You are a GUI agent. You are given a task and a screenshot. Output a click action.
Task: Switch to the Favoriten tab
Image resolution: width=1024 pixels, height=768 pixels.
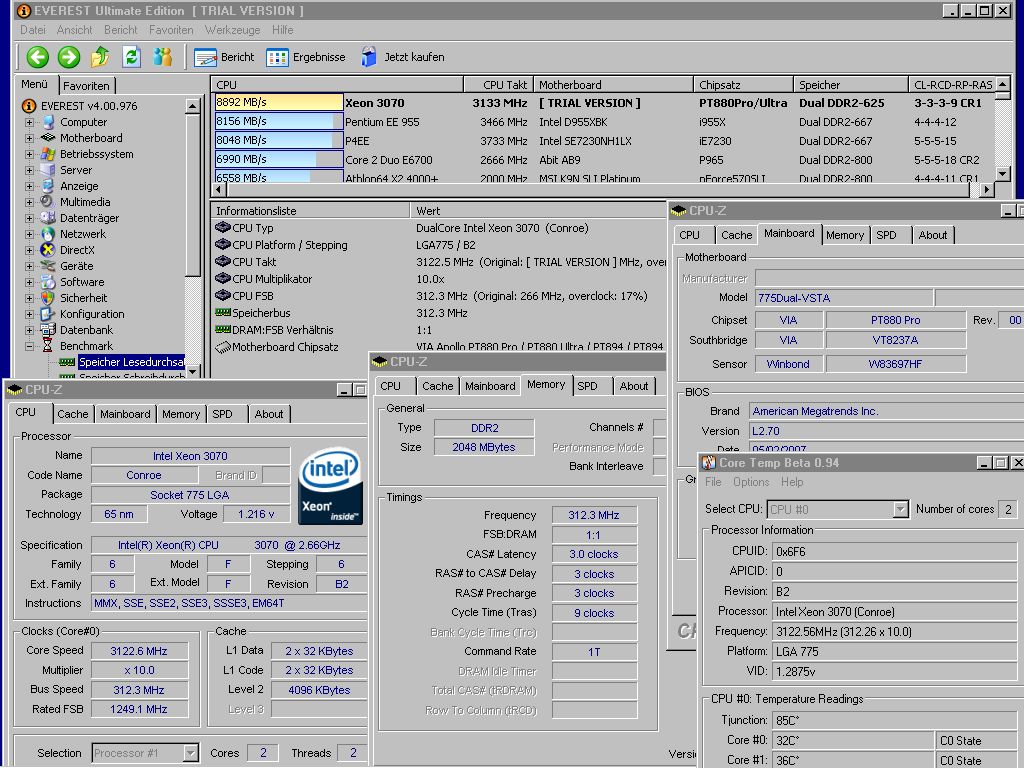tap(87, 86)
